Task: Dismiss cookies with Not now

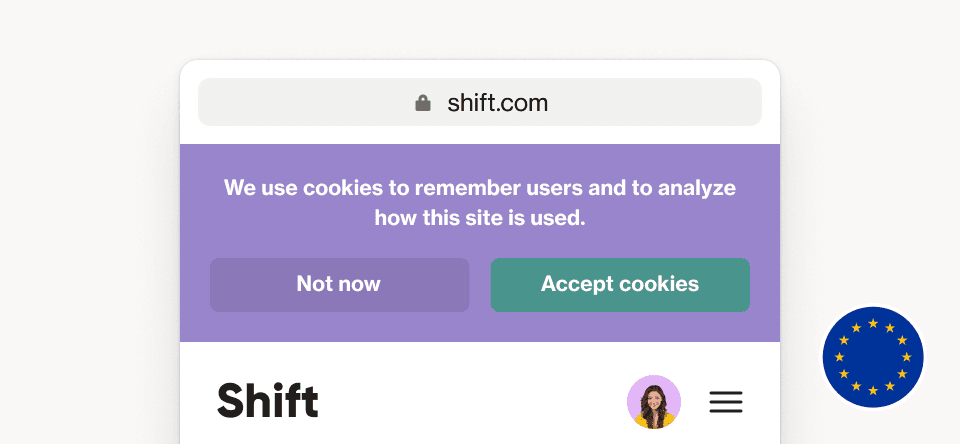Action: [x=339, y=284]
